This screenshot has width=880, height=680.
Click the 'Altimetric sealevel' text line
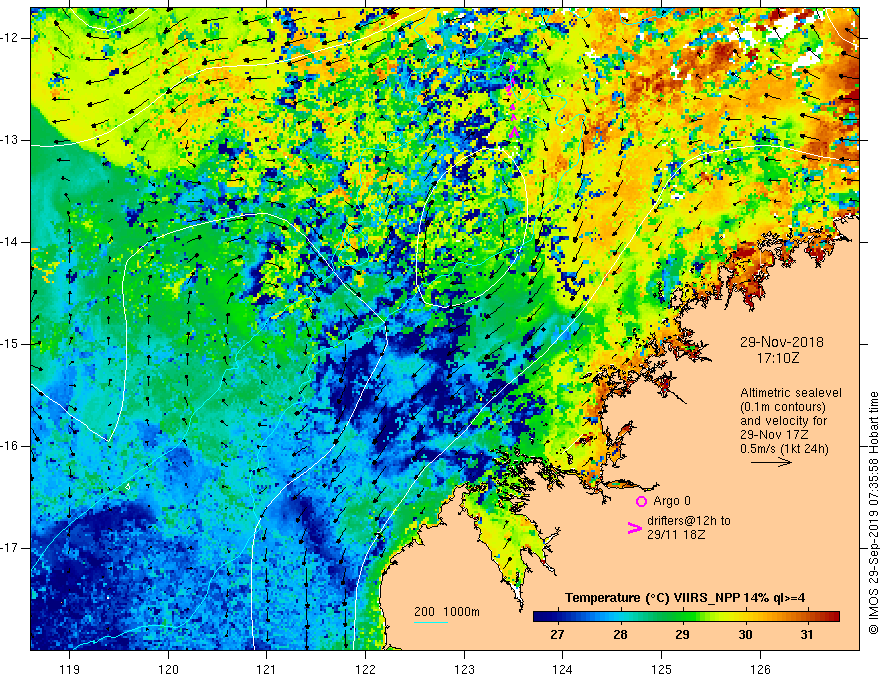pyautogui.click(x=791, y=393)
